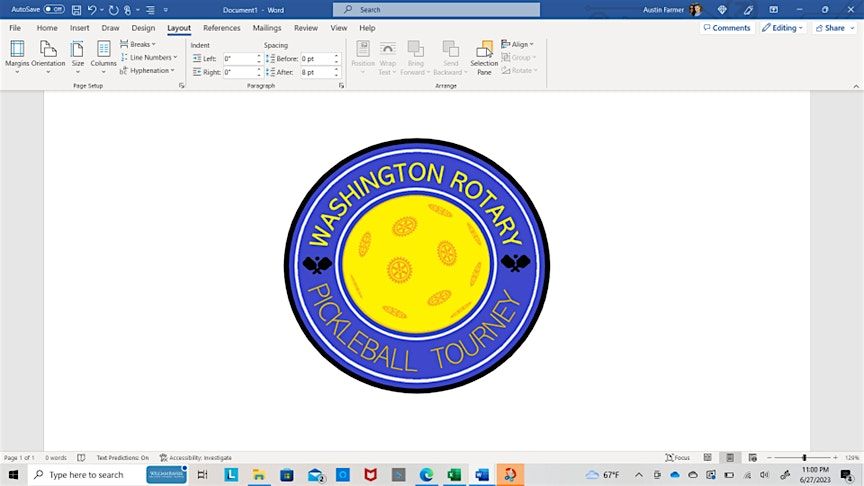Open the Selection Pane
This screenshot has width=864, height=486.
click(484, 57)
